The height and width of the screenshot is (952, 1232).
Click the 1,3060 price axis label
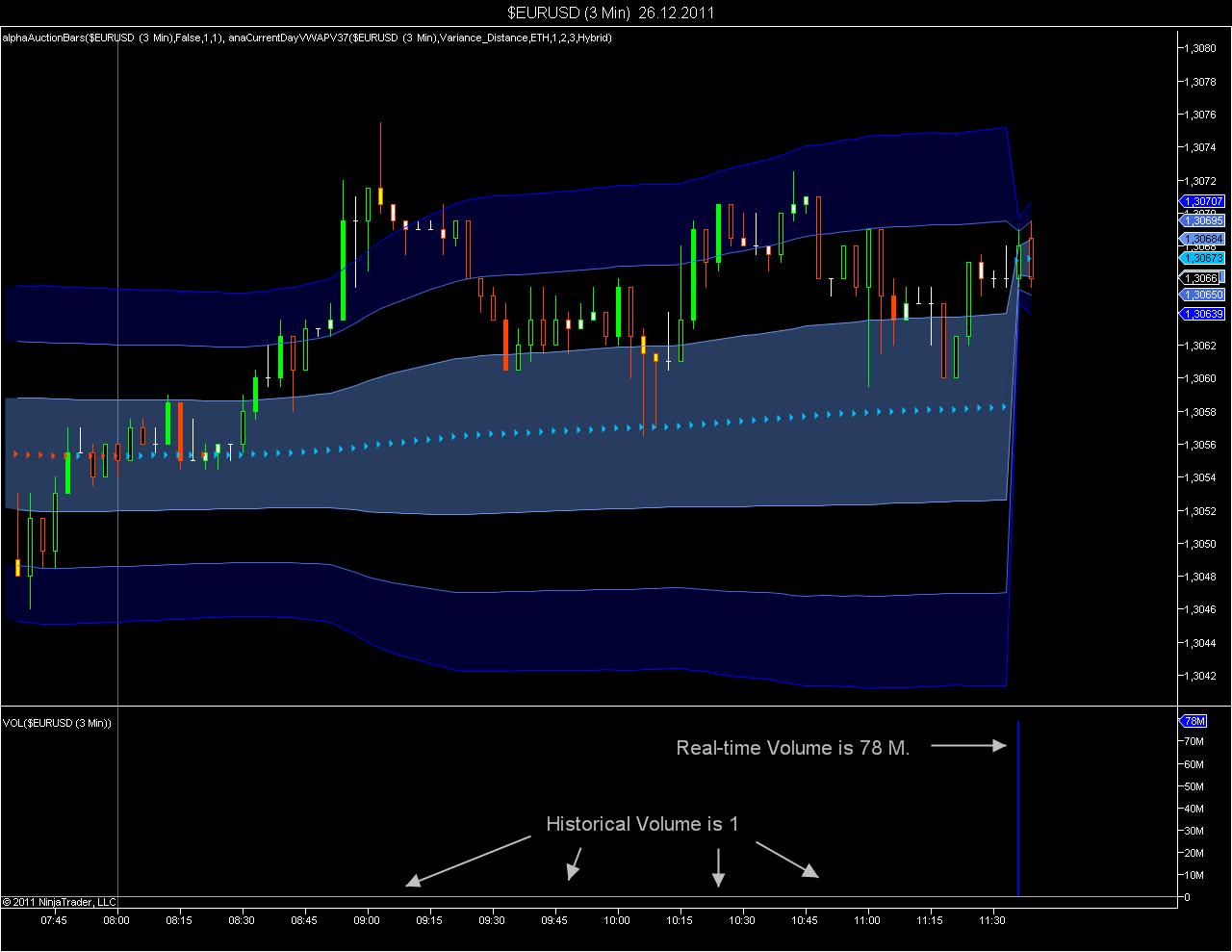tap(1200, 378)
